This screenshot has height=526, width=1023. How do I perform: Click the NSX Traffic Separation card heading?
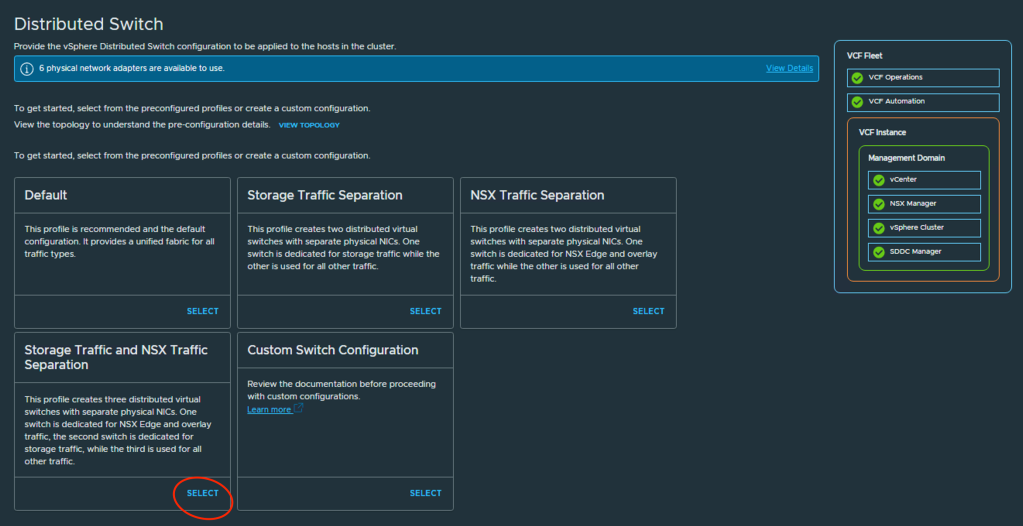pos(537,195)
